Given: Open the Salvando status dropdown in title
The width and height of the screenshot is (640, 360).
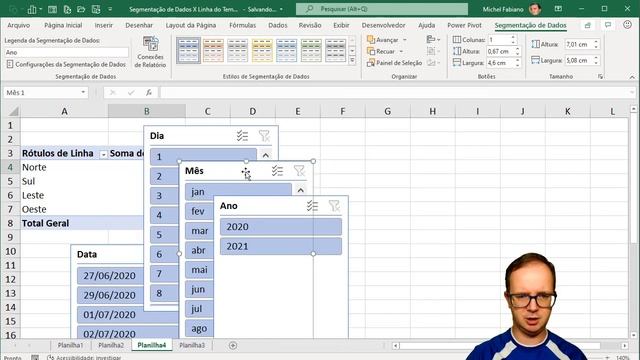Looking at the screenshot, I should click(281, 9).
